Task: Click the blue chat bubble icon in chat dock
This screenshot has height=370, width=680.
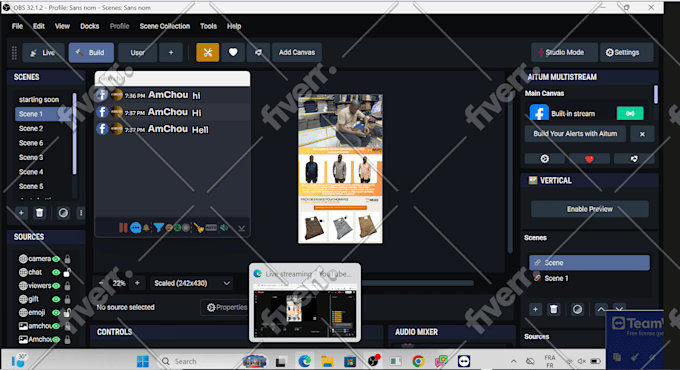Action: 136,228
